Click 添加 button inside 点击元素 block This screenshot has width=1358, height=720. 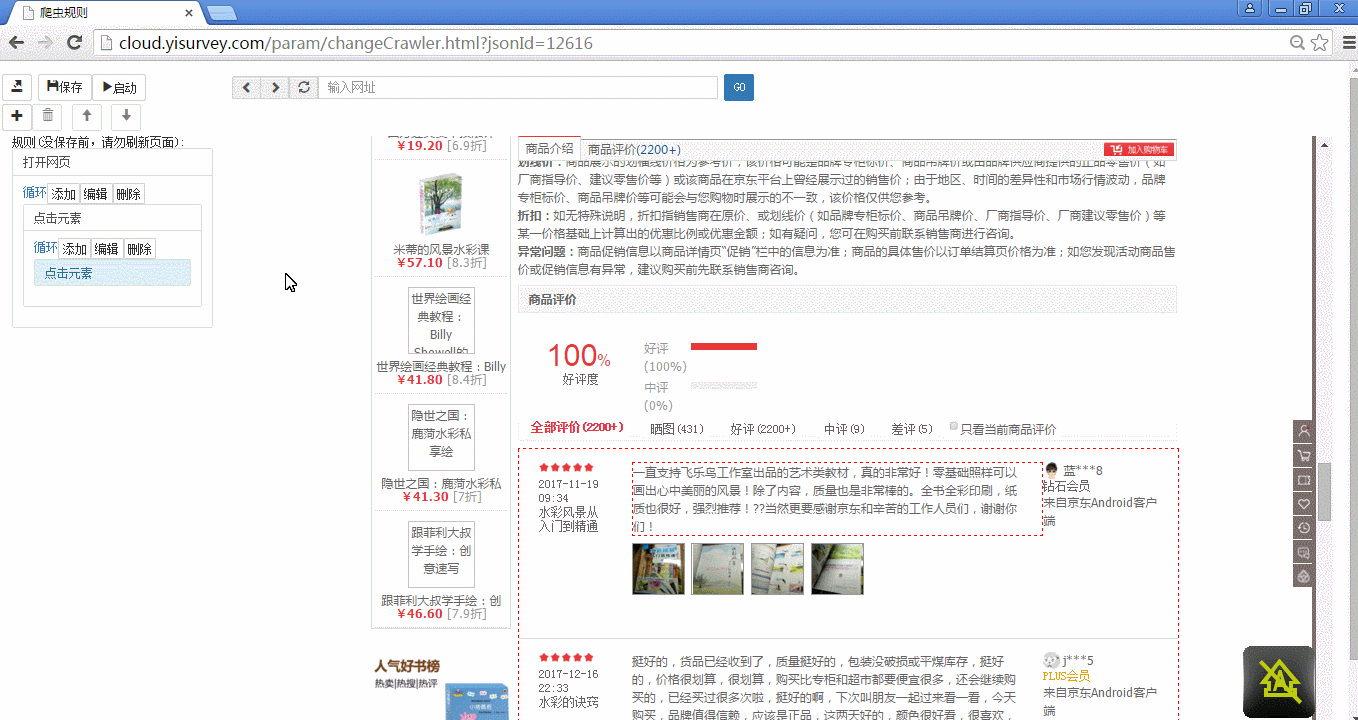(75, 249)
